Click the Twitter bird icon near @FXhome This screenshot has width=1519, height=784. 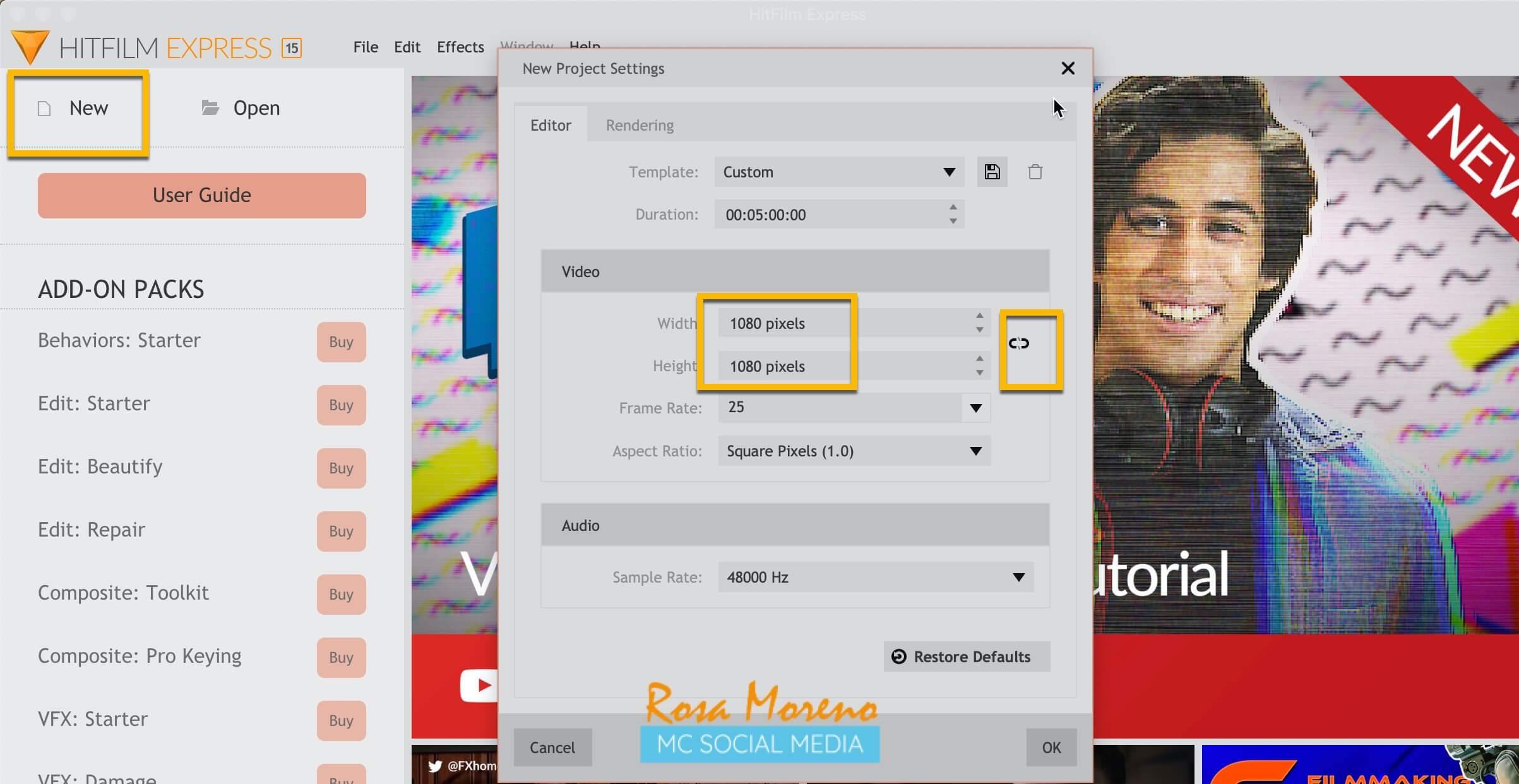(435, 766)
